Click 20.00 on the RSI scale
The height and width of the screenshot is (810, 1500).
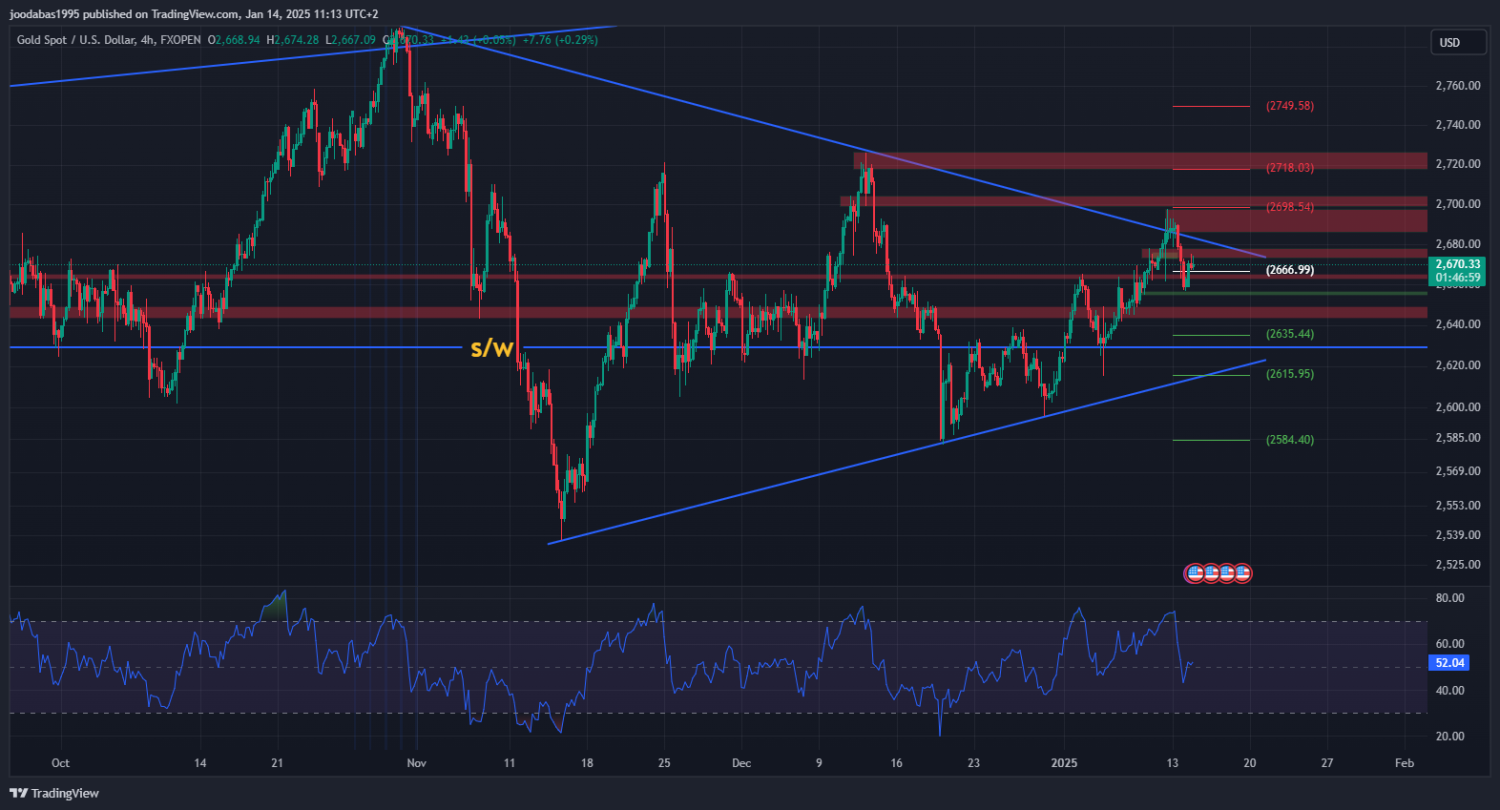click(1450, 737)
